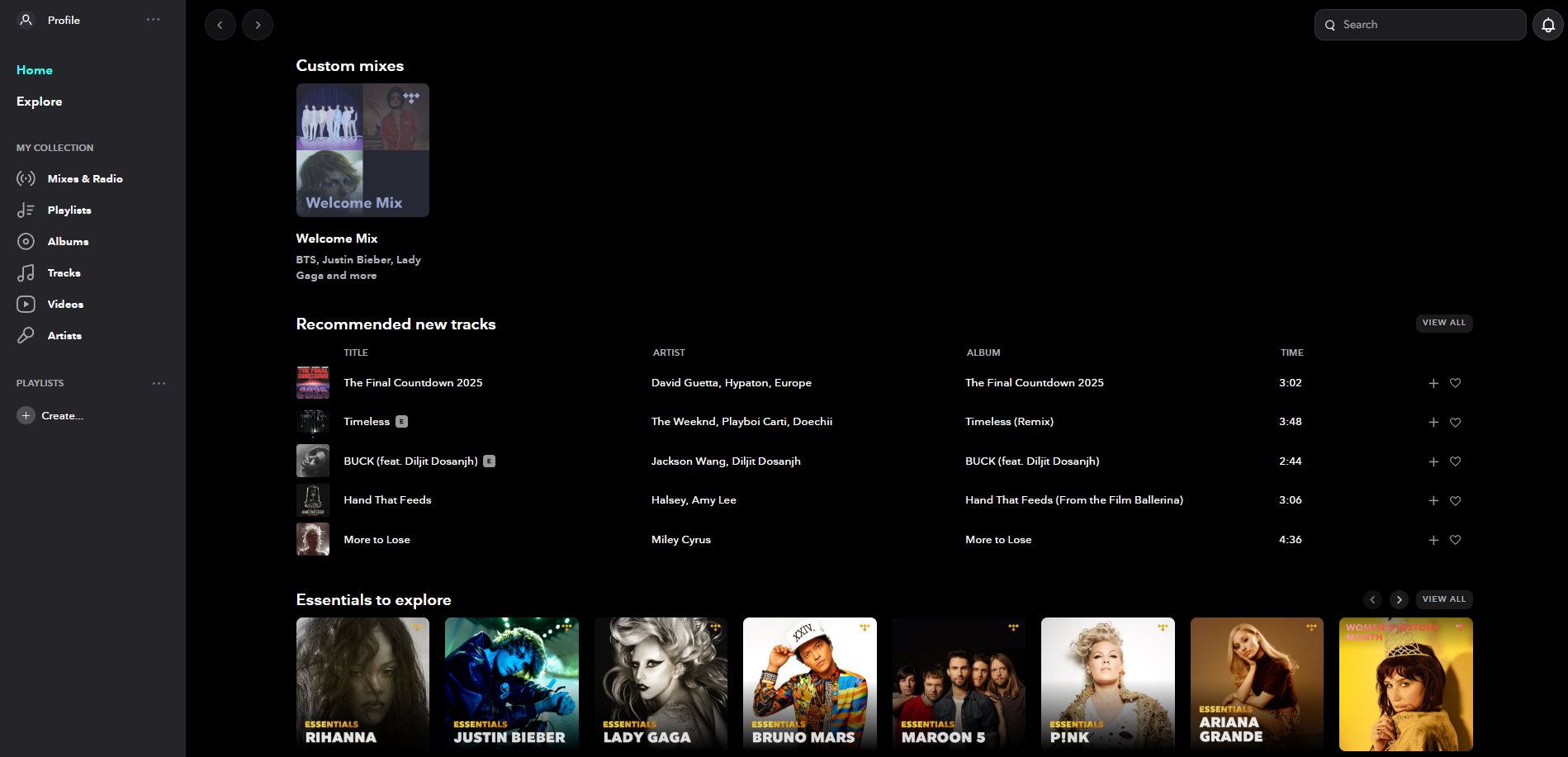Sort tracks by TIME column
This screenshot has height=757, width=1568.
click(x=1292, y=352)
